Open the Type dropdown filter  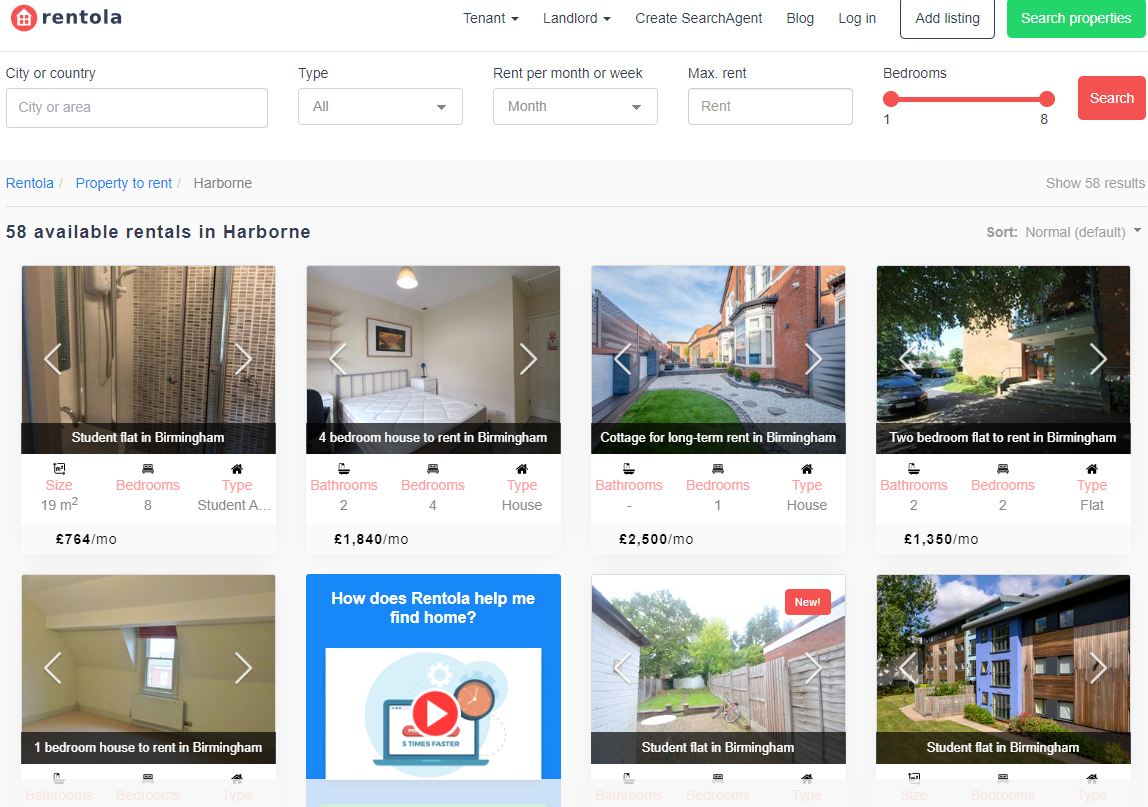pos(380,107)
